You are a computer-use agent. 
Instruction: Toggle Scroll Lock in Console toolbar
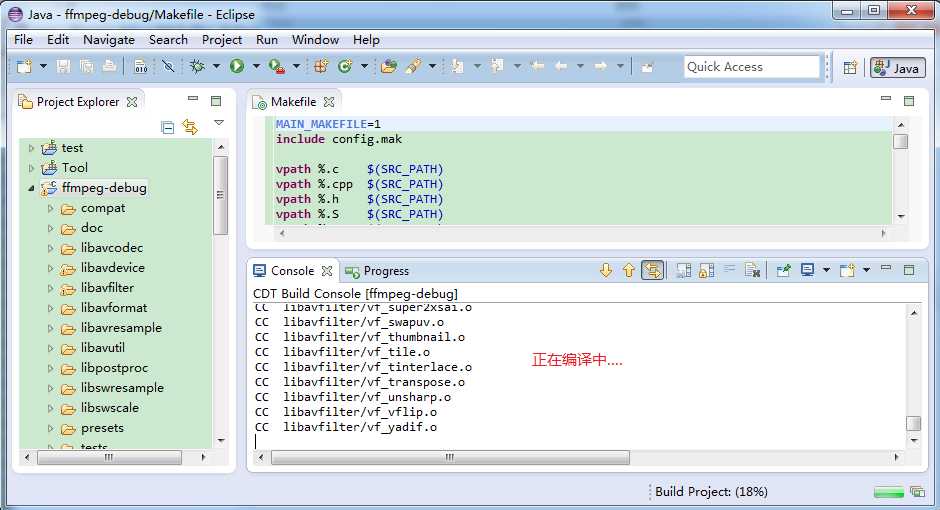coord(706,270)
